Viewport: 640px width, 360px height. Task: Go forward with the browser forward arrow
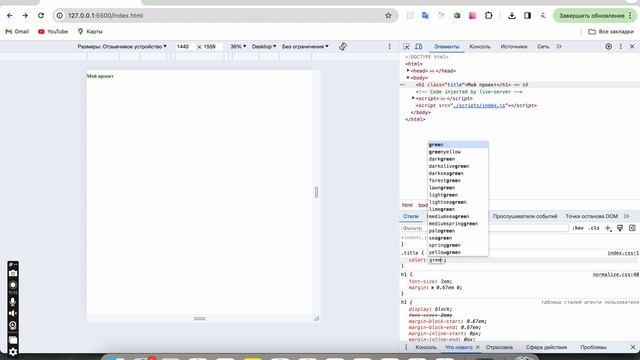(x=25, y=16)
